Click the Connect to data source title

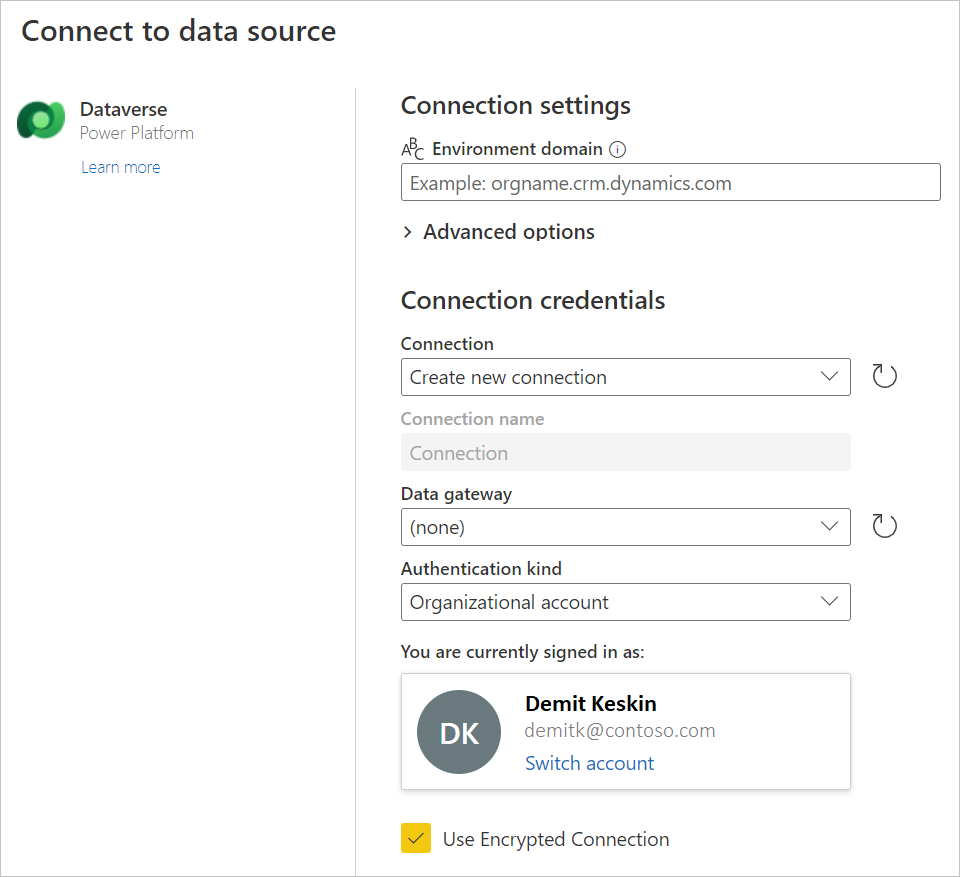click(179, 31)
